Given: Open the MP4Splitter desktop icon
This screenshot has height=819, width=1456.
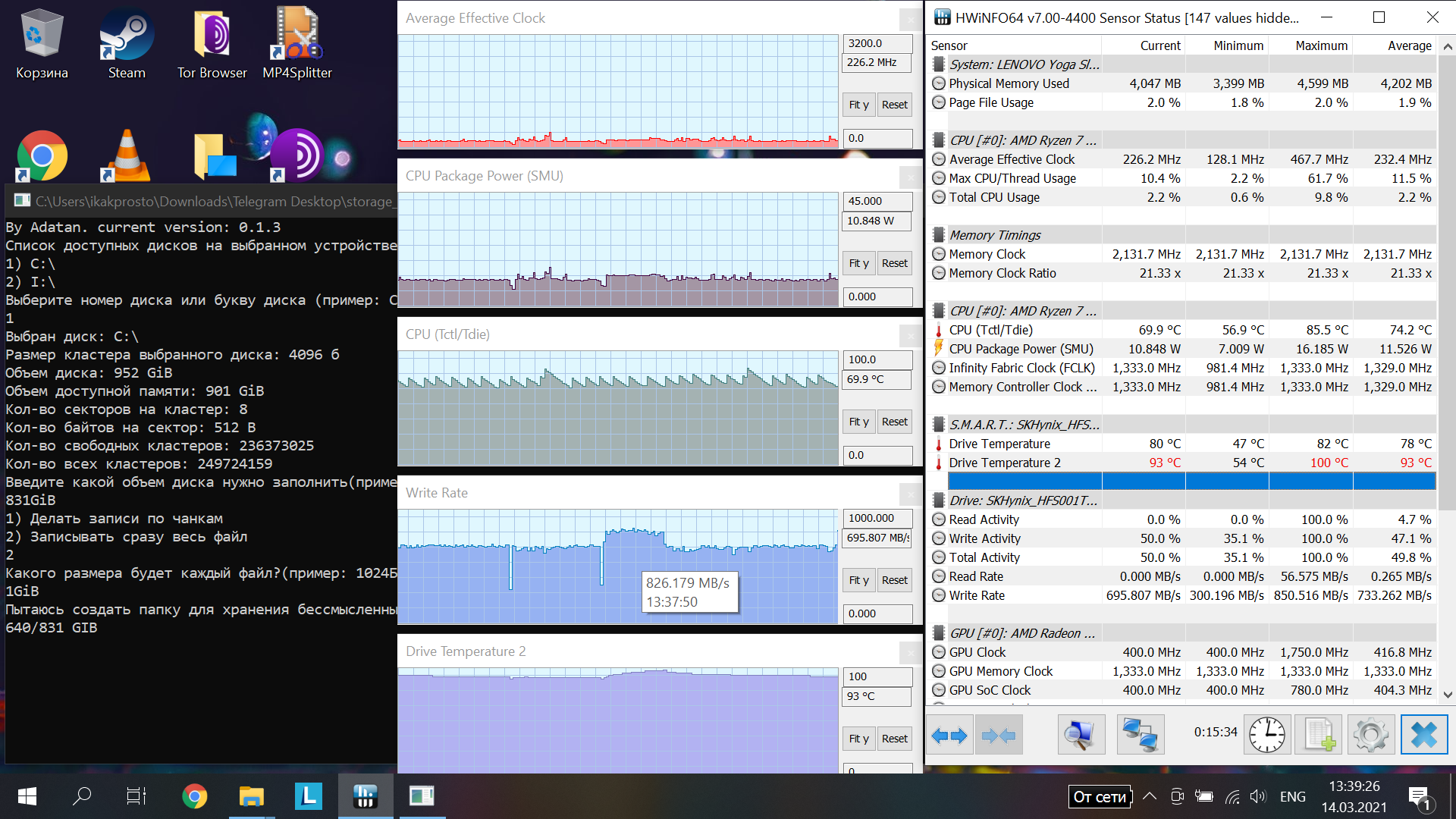Looking at the screenshot, I should tap(297, 44).
